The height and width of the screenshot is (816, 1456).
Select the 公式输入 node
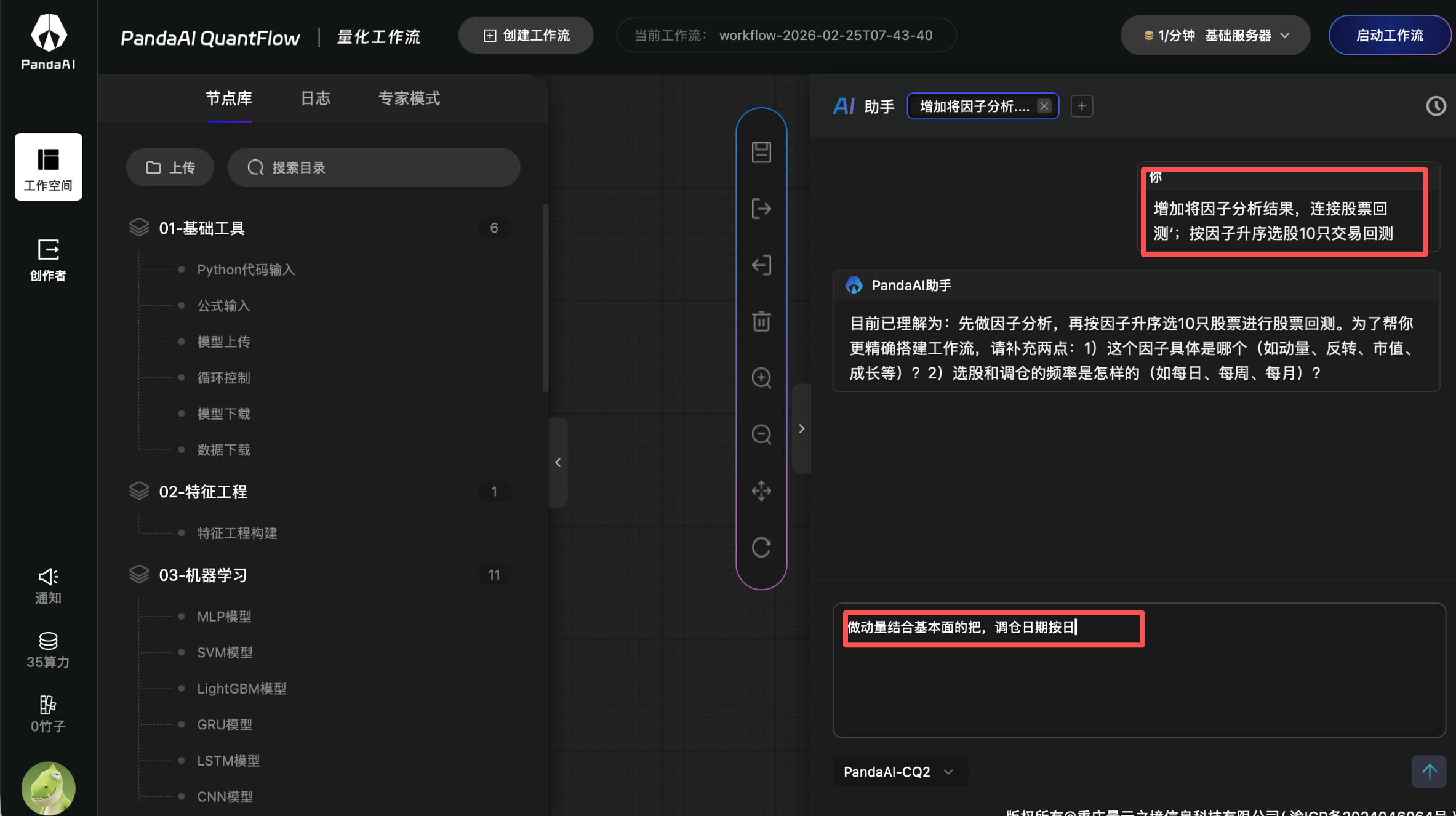(223, 306)
